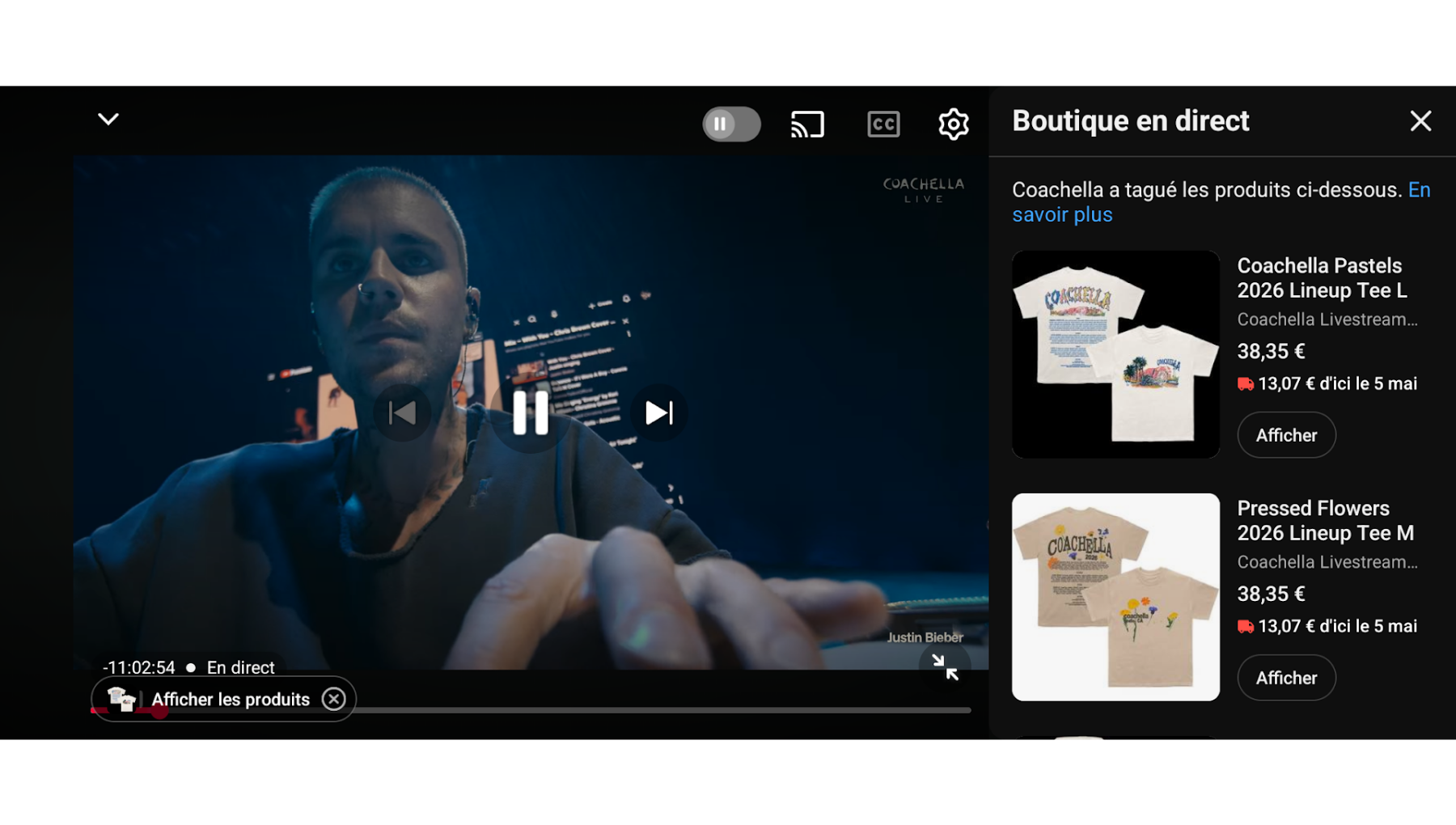This screenshot has height=825, width=1456.
Task: Click the Coachella Pastels seller name 'Coachella Livestream...'
Action: tap(1327, 319)
